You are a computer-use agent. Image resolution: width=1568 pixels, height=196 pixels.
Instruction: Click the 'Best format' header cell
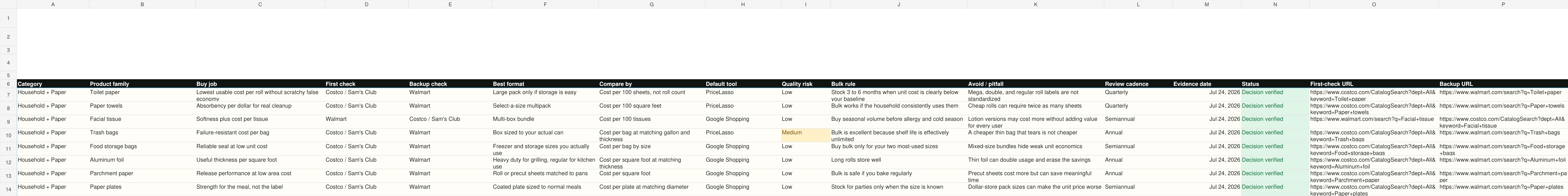[x=545, y=84]
